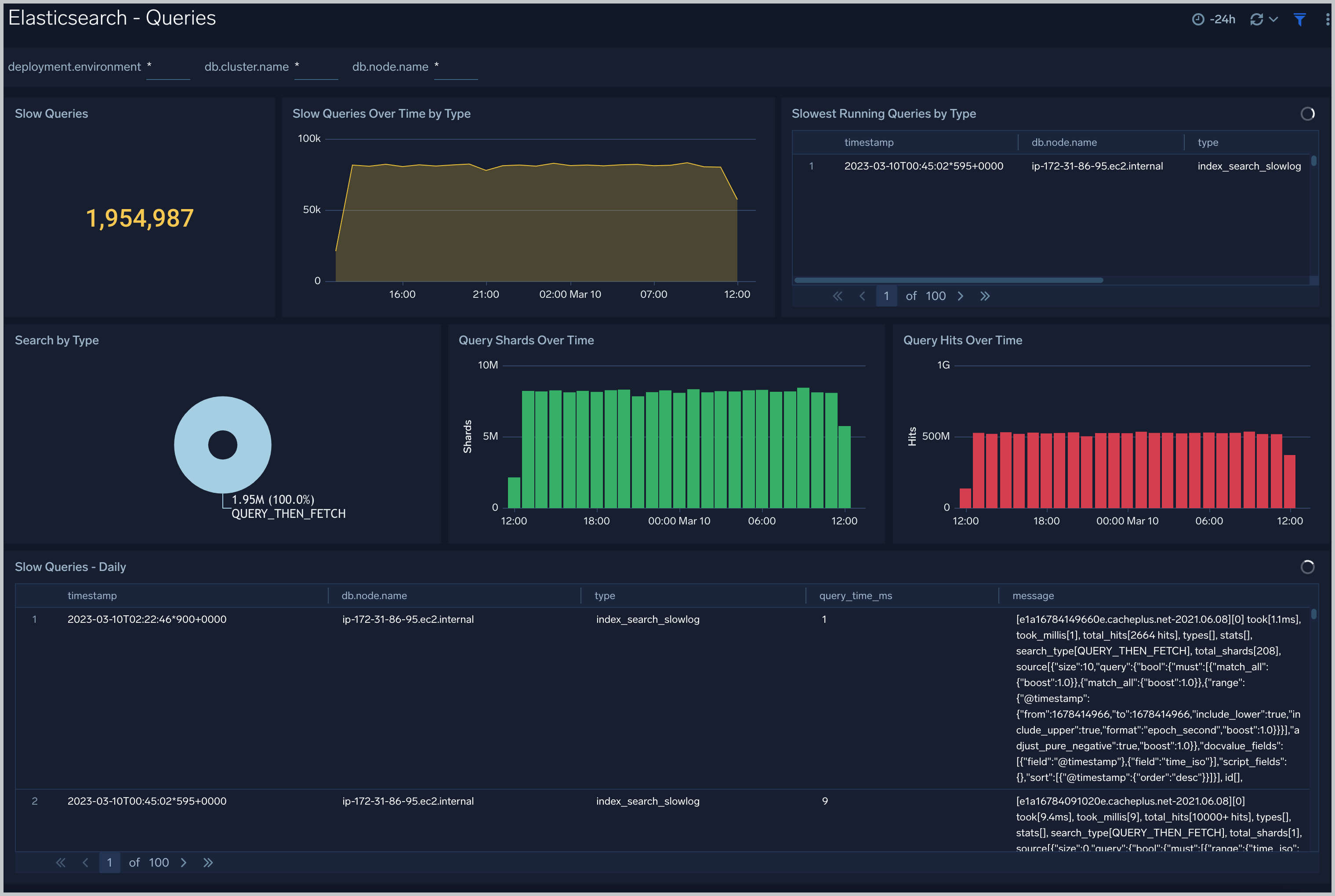
Task: Click index_search_slowlog type in daily row 2
Action: [x=647, y=801]
